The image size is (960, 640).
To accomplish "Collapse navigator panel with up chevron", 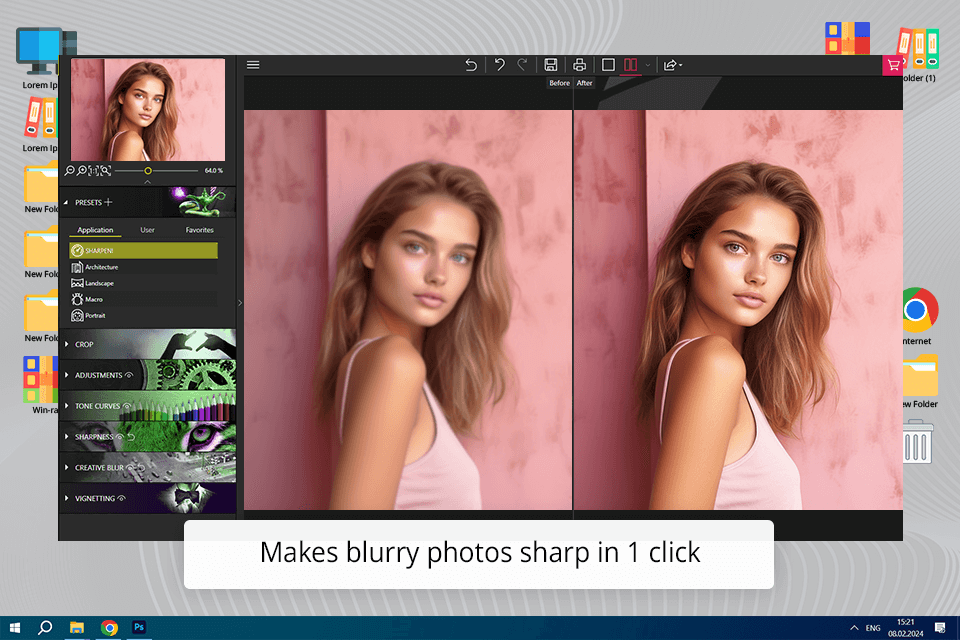I will [148, 182].
